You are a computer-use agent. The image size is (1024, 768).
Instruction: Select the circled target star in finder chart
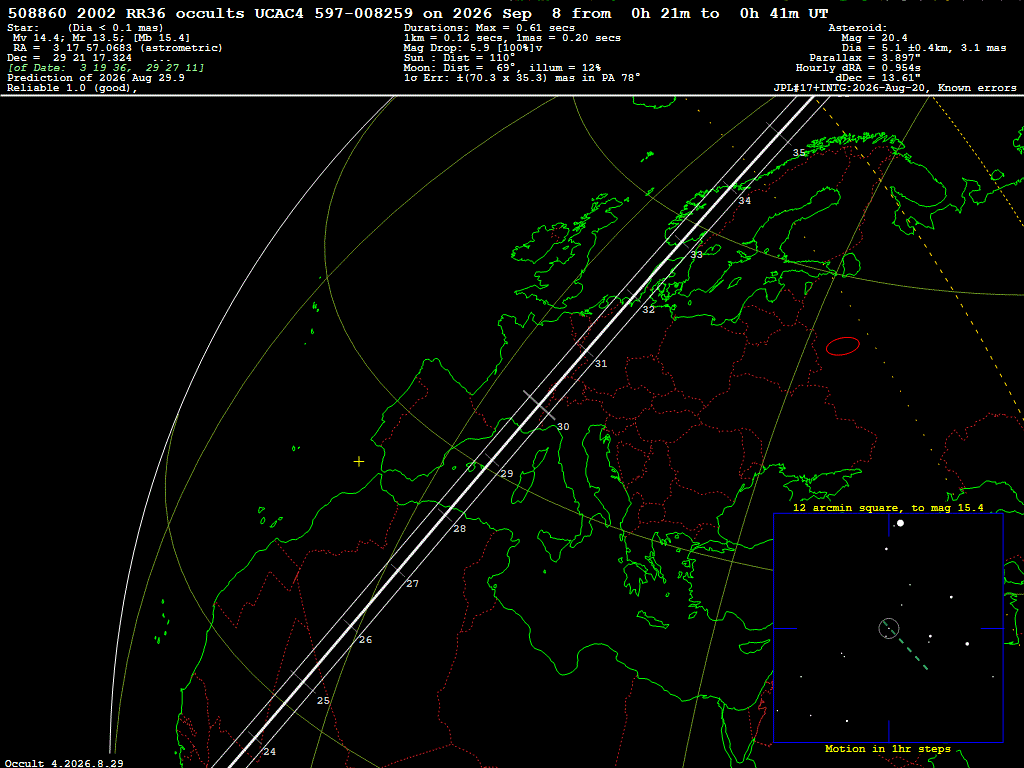tap(889, 628)
